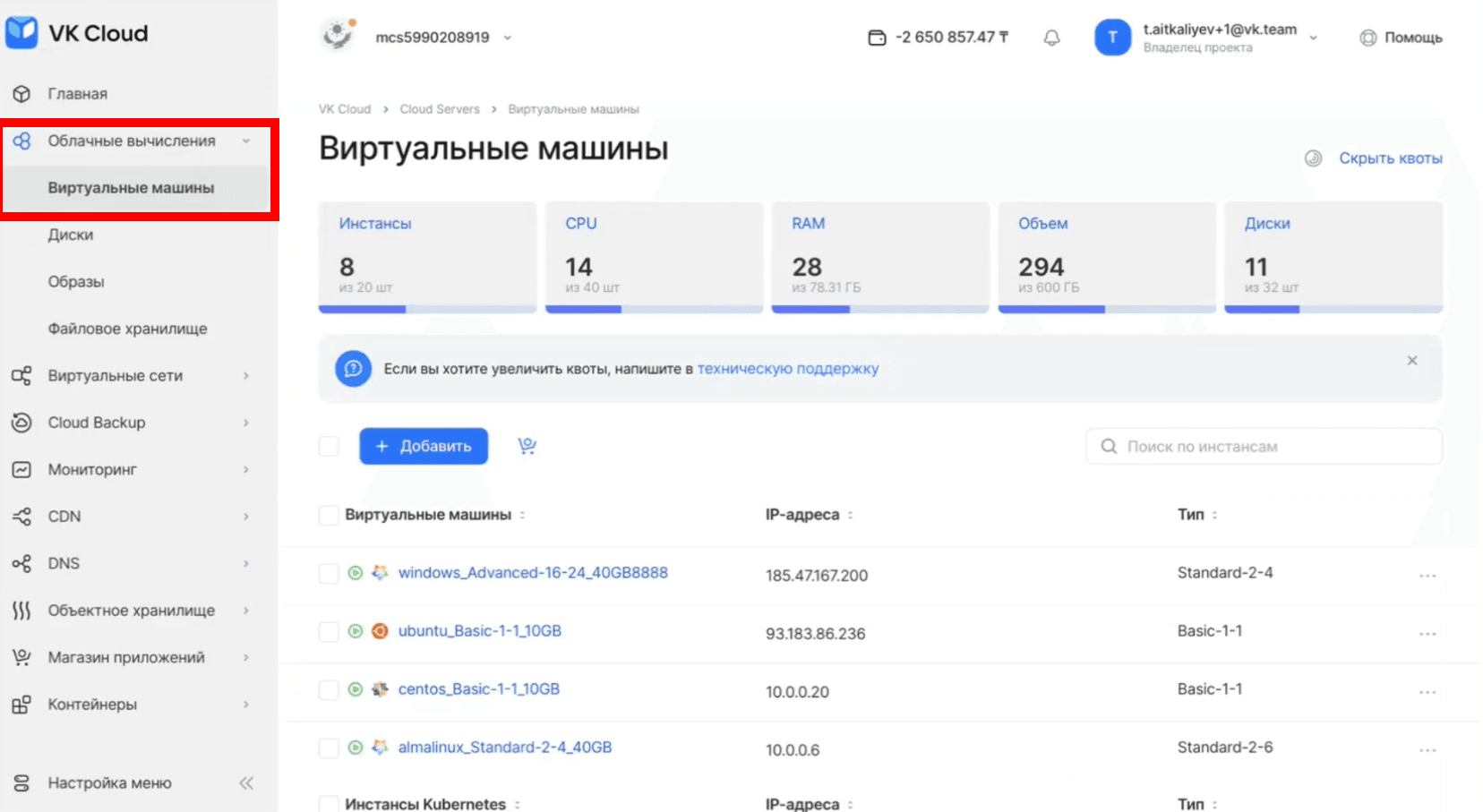Select checkbox for windows_Advanced-16-24_40GB8888
The height and width of the screenshot is (812, 1483).
[329, 574]
